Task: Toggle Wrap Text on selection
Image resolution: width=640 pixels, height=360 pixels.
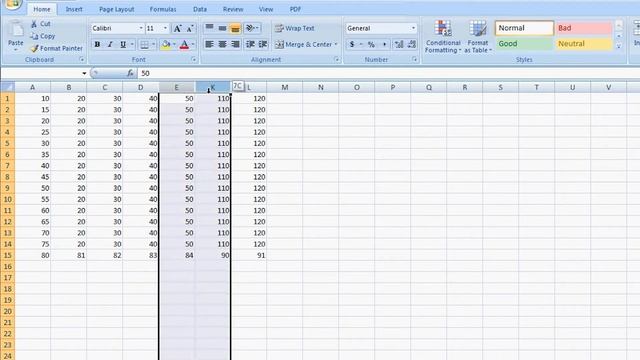Action: pyautogui.click(x=294, y=28)
